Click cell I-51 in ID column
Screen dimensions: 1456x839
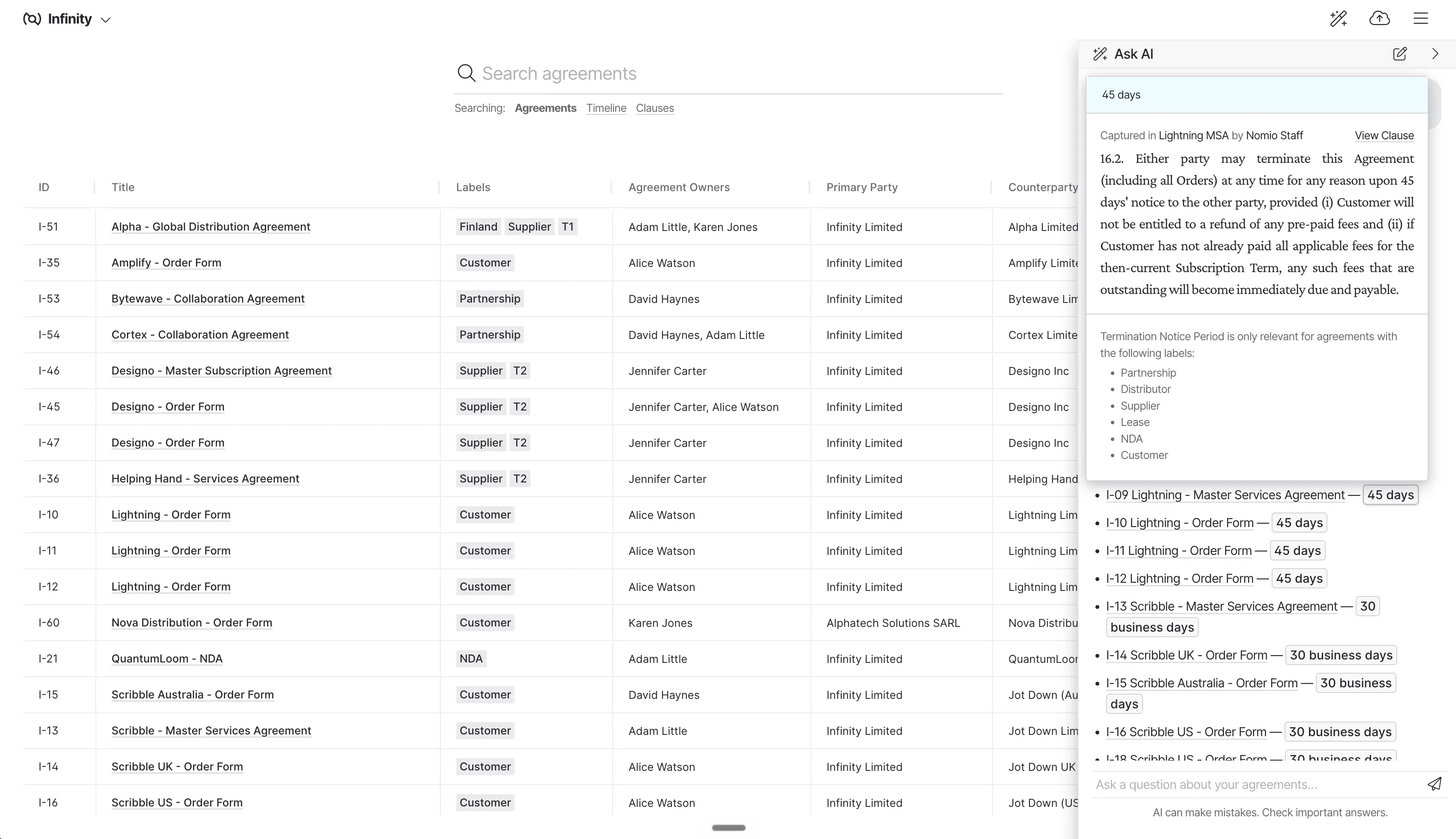(x=48, y=226)
